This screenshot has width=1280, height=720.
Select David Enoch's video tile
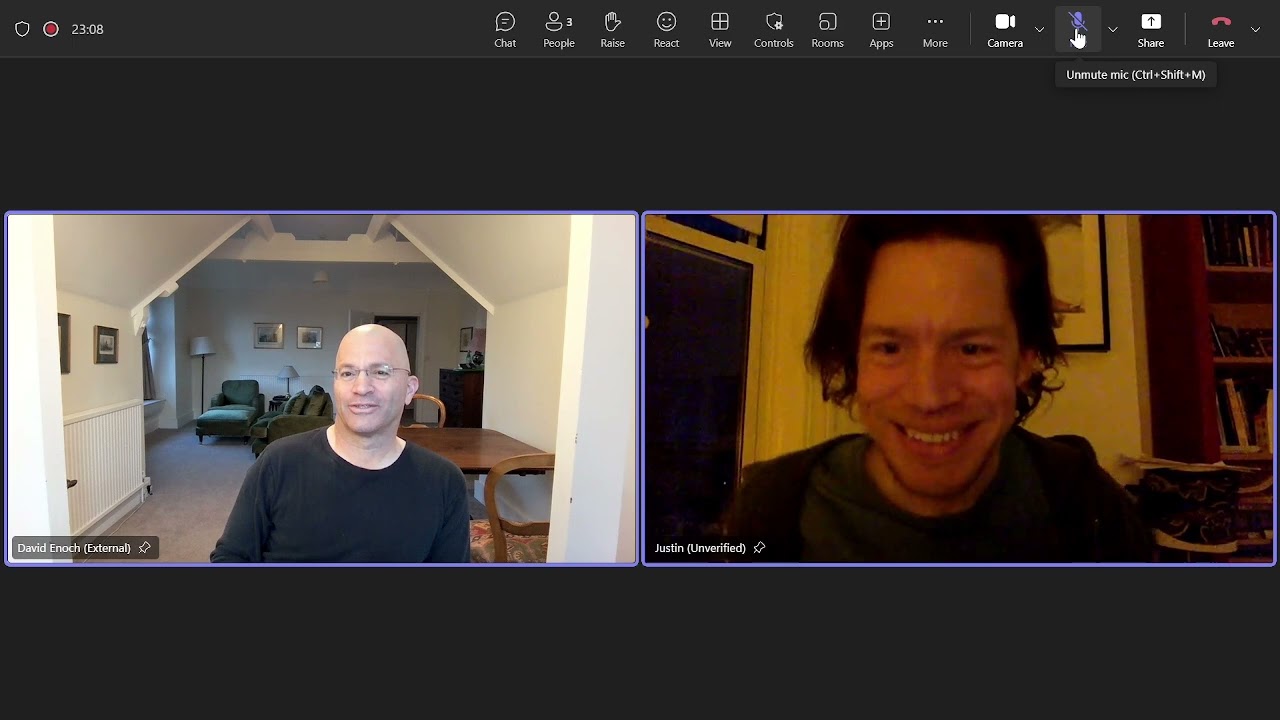(x=322, y=389)
